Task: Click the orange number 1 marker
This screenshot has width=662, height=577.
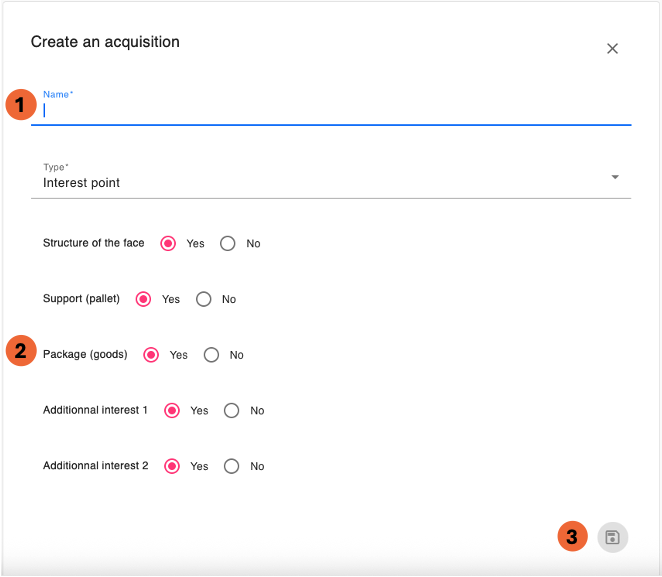Action: (x=21, y=105)
